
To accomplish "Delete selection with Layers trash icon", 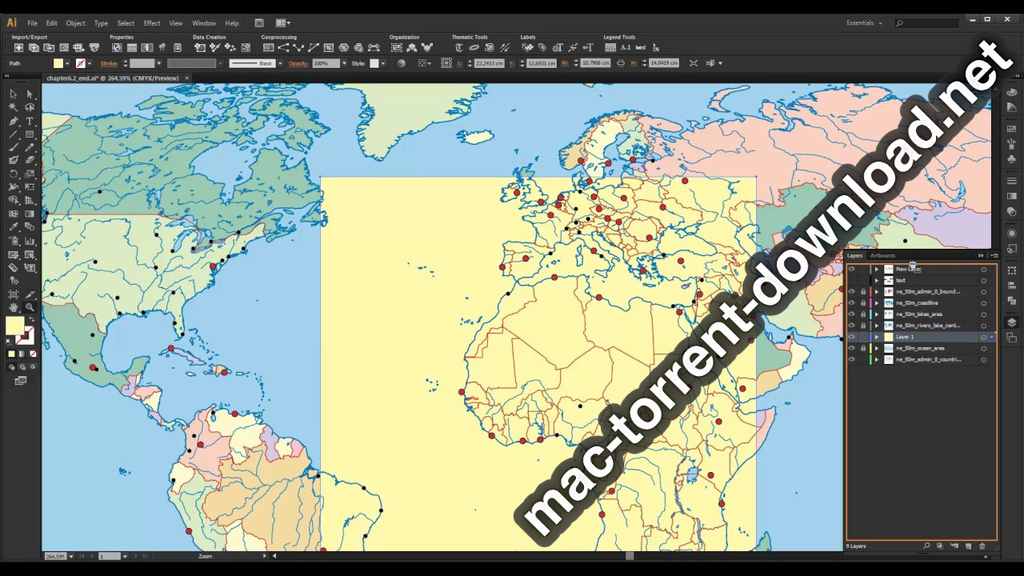I will click(x=982, y=546).
